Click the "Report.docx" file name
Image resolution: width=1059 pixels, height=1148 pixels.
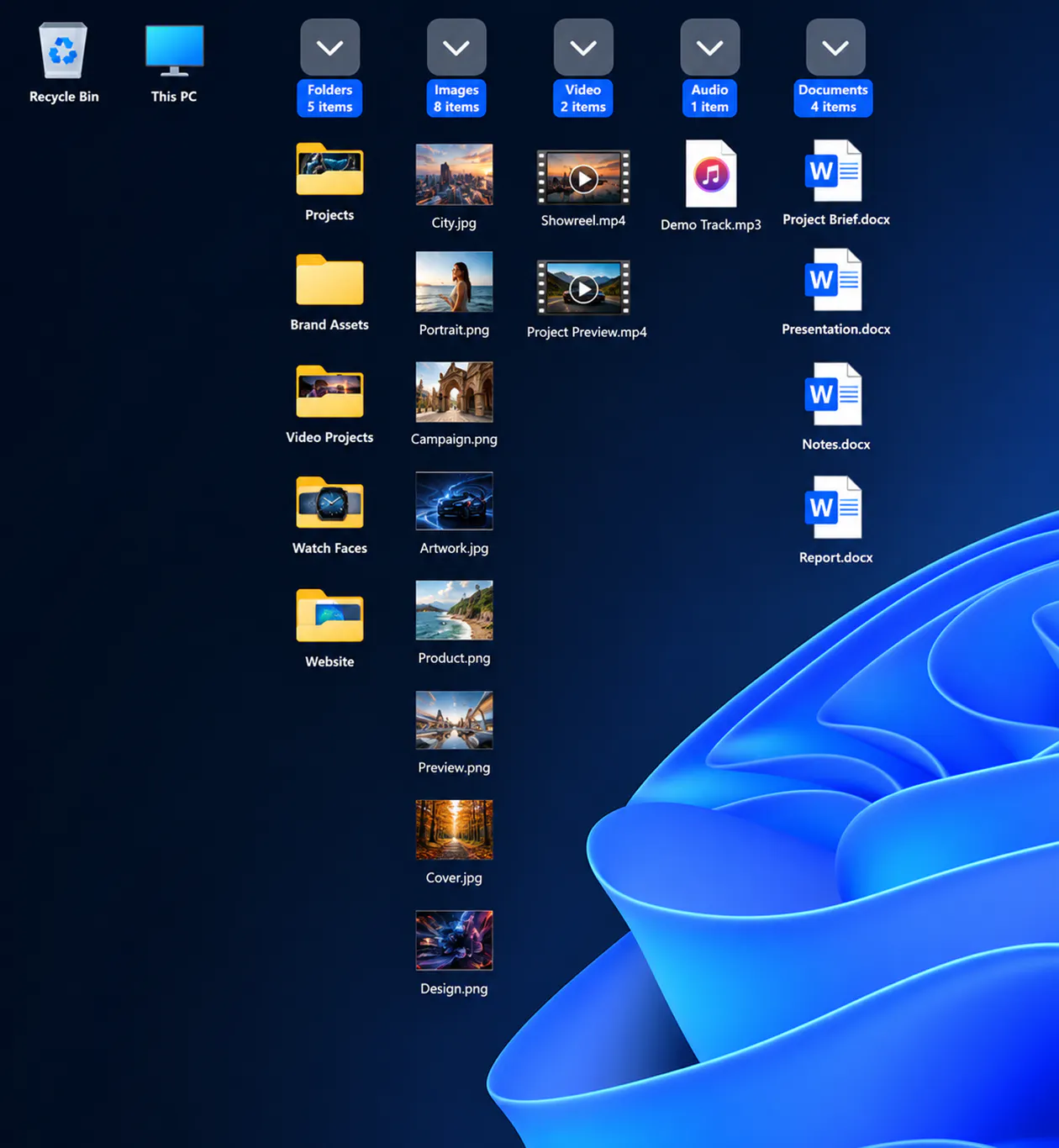[x=836, y=558]
